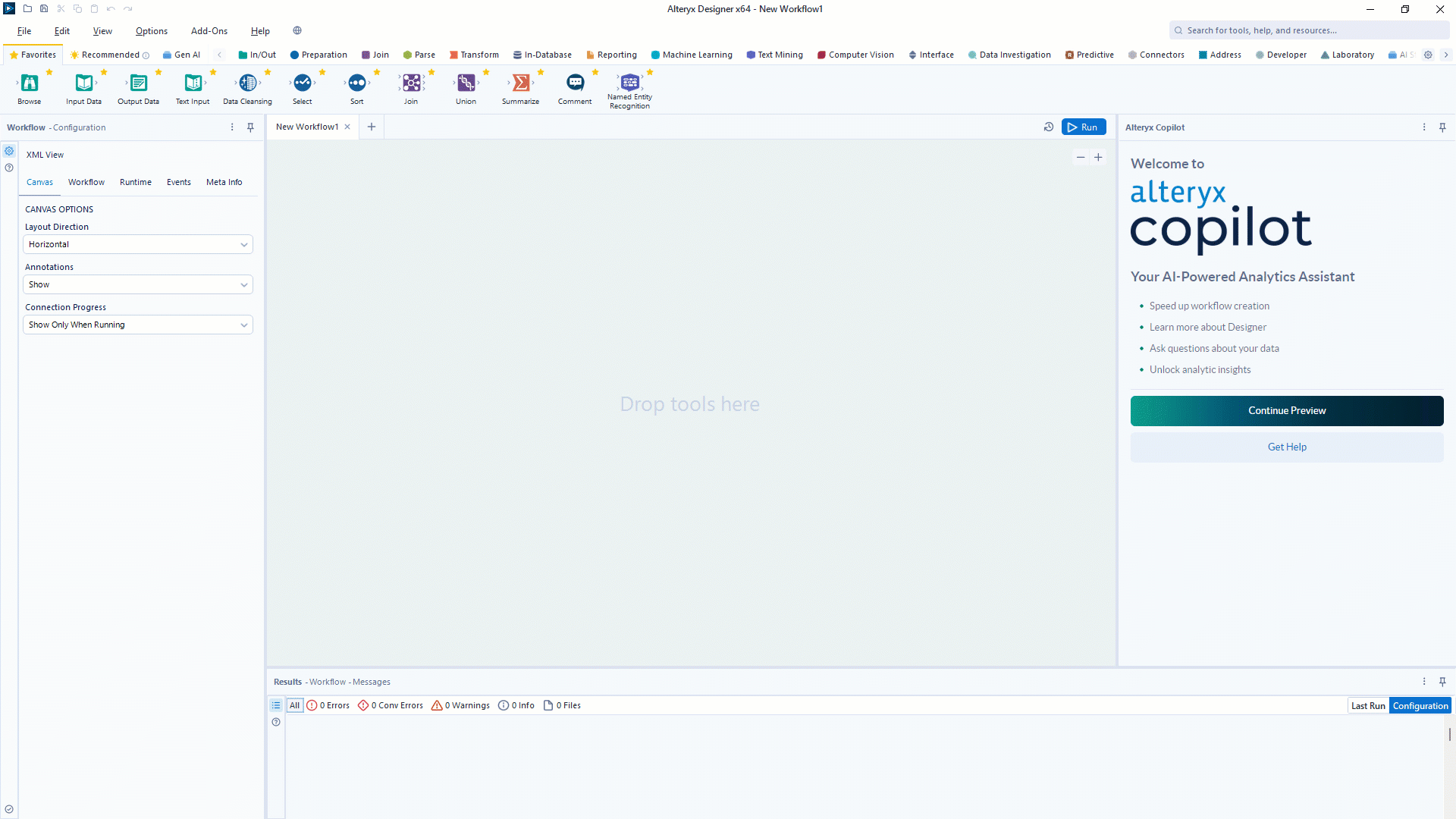1456x819 pixels.
Task: Toggle the 0 Info filter
Action: (516, 705)
